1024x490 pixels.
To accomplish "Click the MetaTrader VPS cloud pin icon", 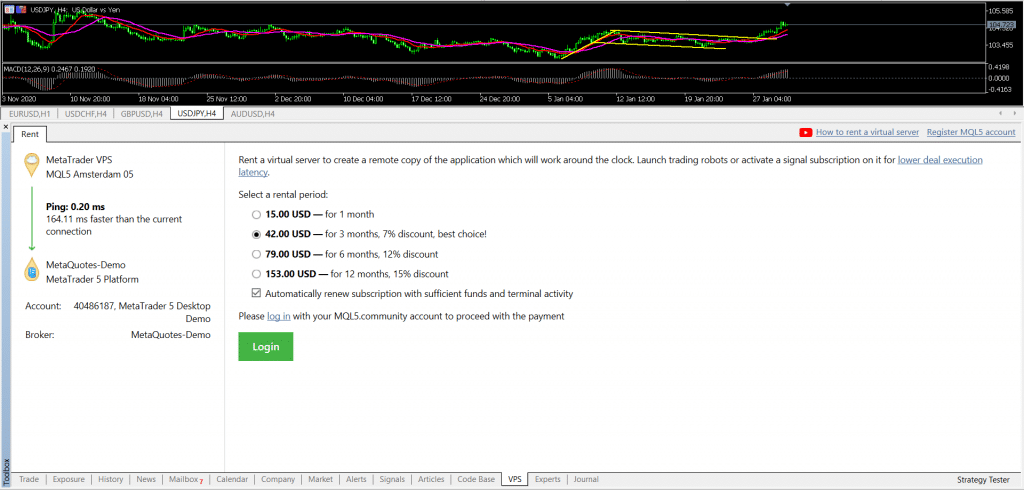I will point(32,165).
